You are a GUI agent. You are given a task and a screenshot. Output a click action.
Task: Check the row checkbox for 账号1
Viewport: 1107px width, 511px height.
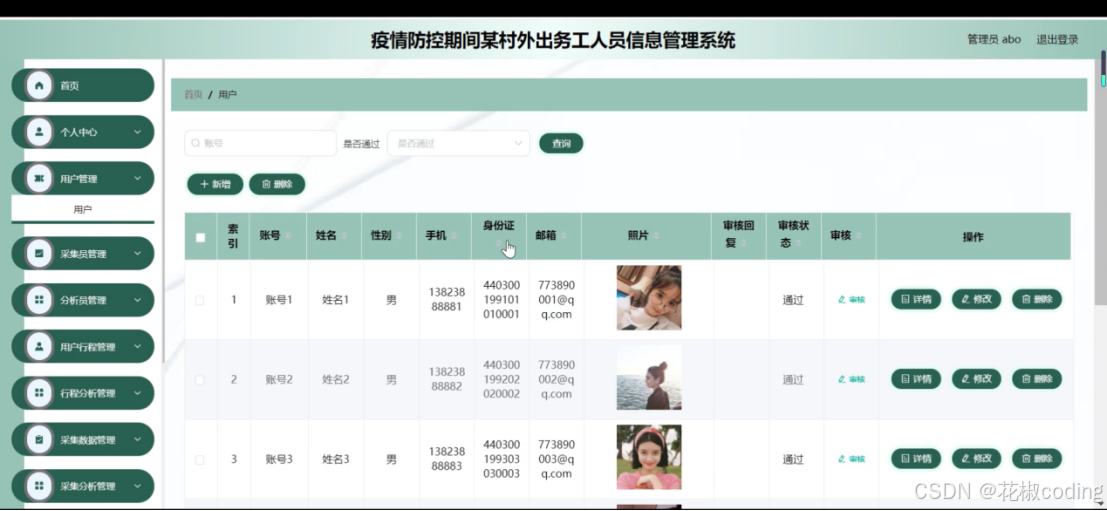(200, 300)
